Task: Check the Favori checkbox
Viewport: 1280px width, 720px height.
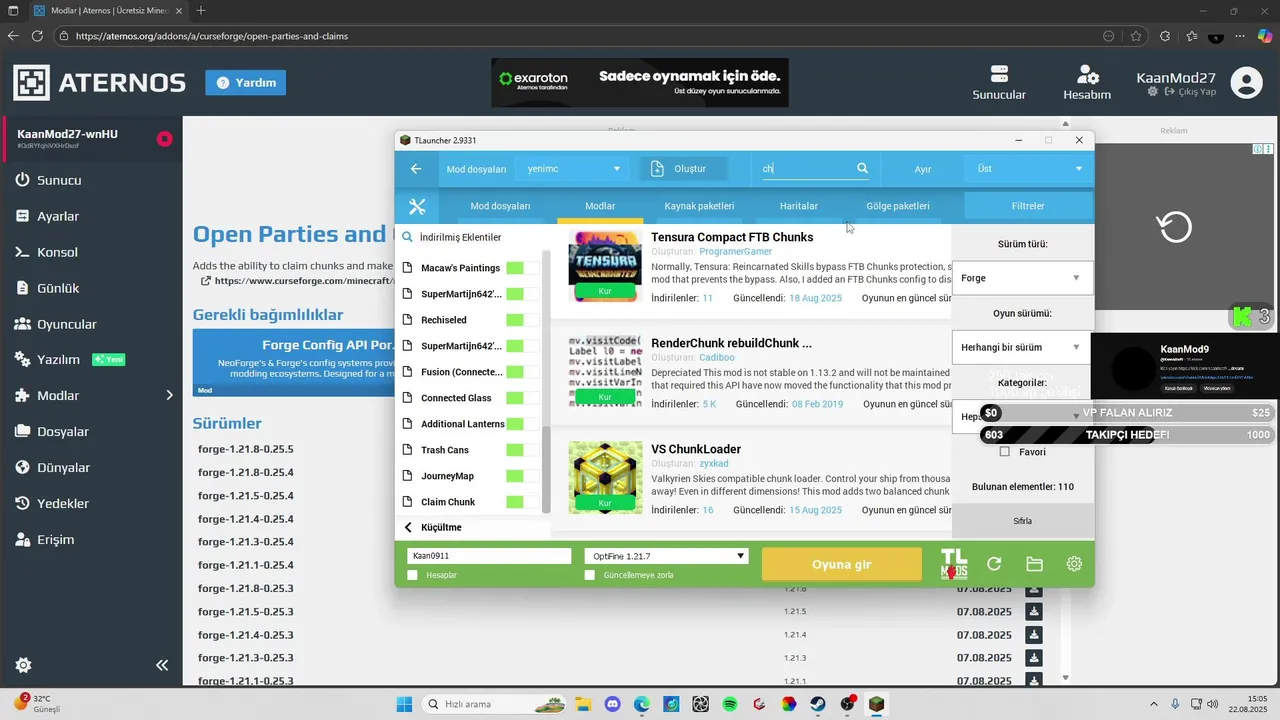Action: (1005, 452)
